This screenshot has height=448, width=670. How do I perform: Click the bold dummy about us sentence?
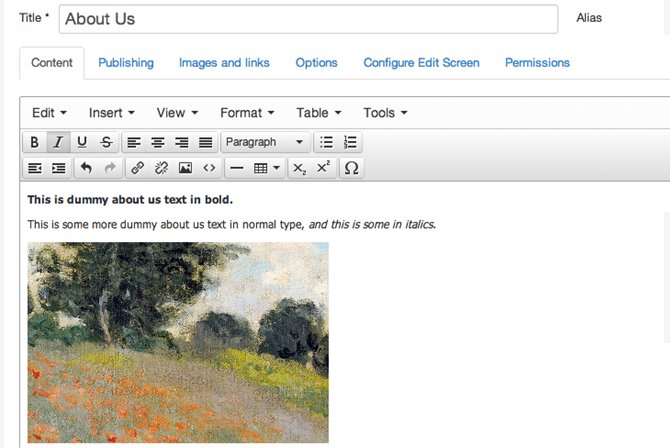click(130, 200)
